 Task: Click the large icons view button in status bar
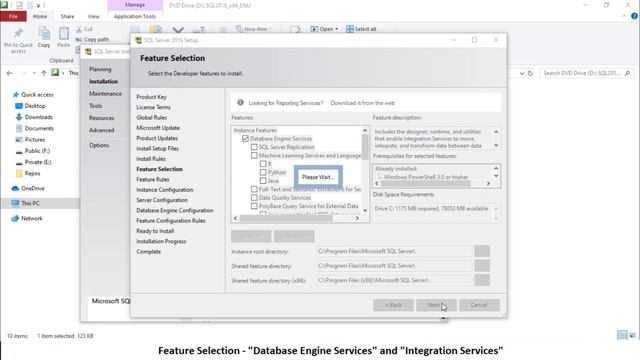632,336
